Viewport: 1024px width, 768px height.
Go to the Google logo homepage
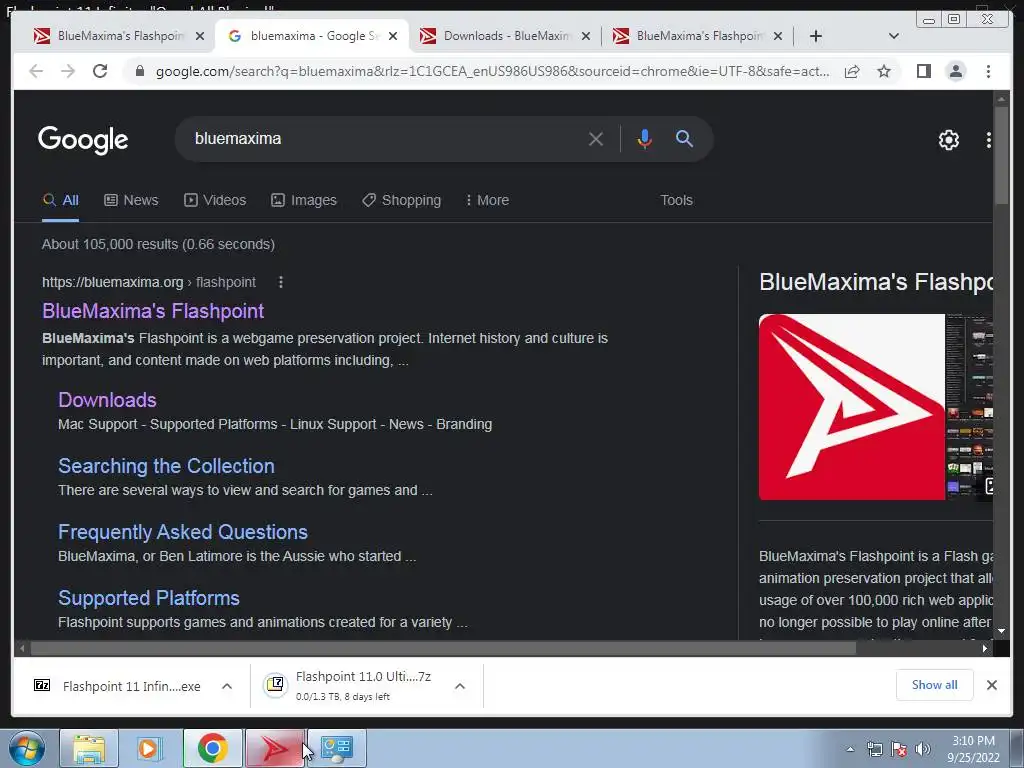[83, 140]
